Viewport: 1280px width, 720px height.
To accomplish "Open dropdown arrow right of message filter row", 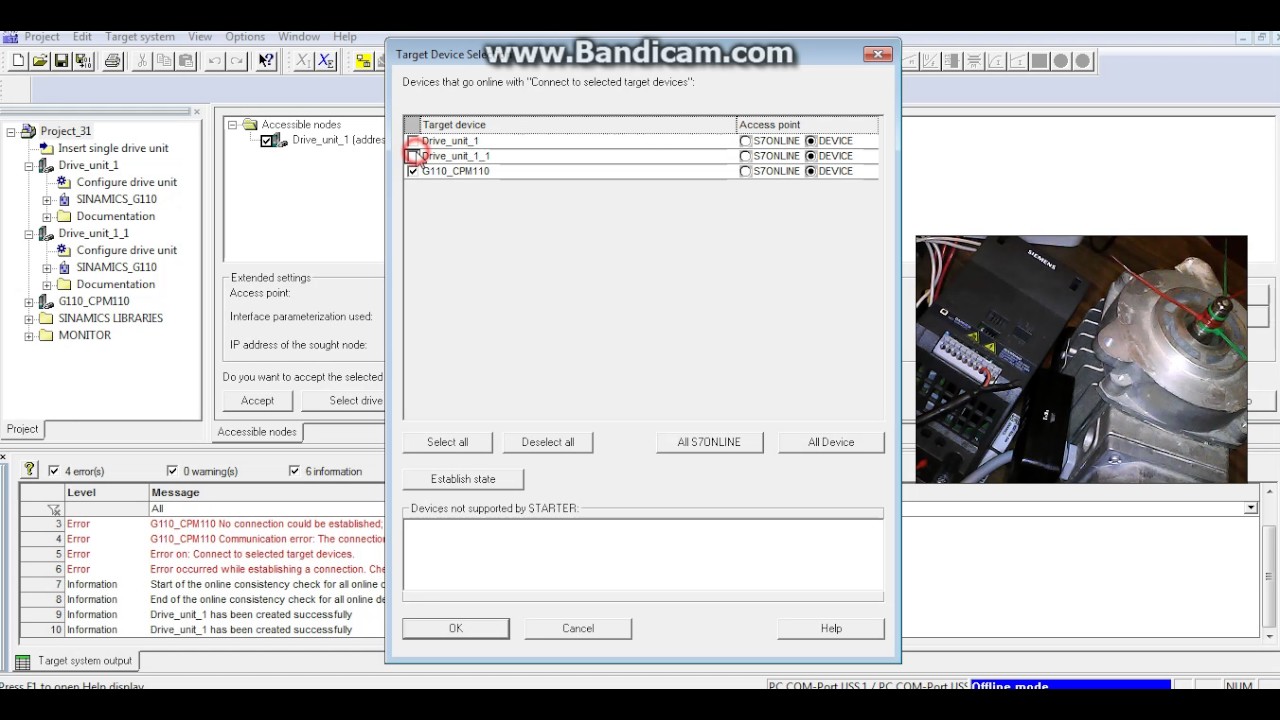I will point(1250,508).
